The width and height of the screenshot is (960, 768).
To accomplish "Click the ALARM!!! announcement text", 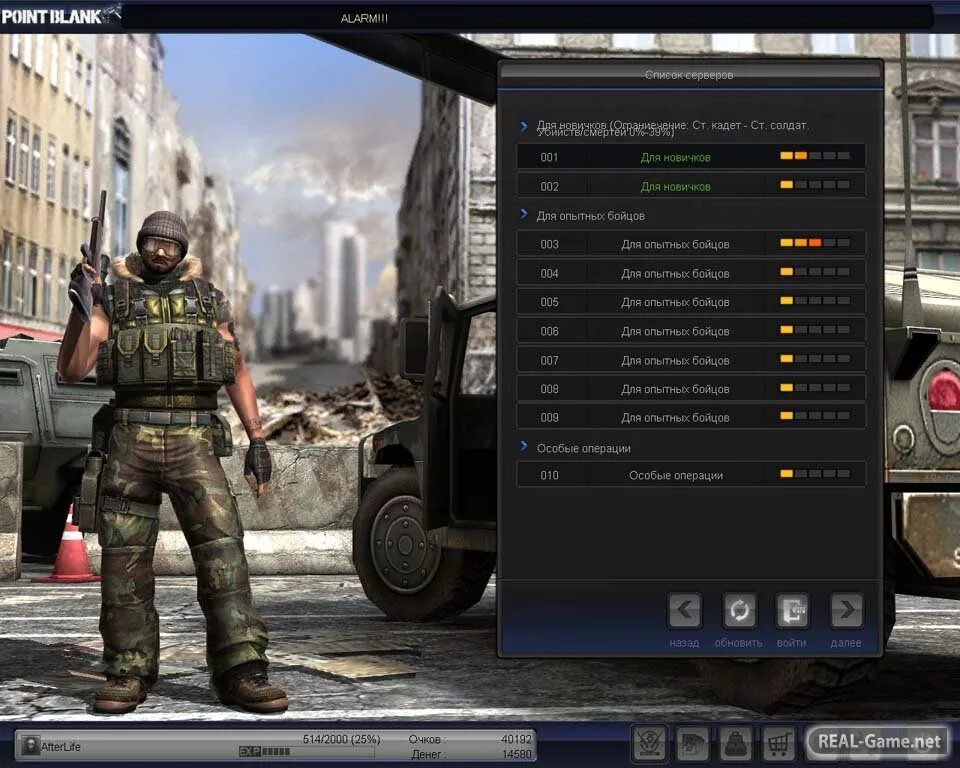I will [364, 18].
